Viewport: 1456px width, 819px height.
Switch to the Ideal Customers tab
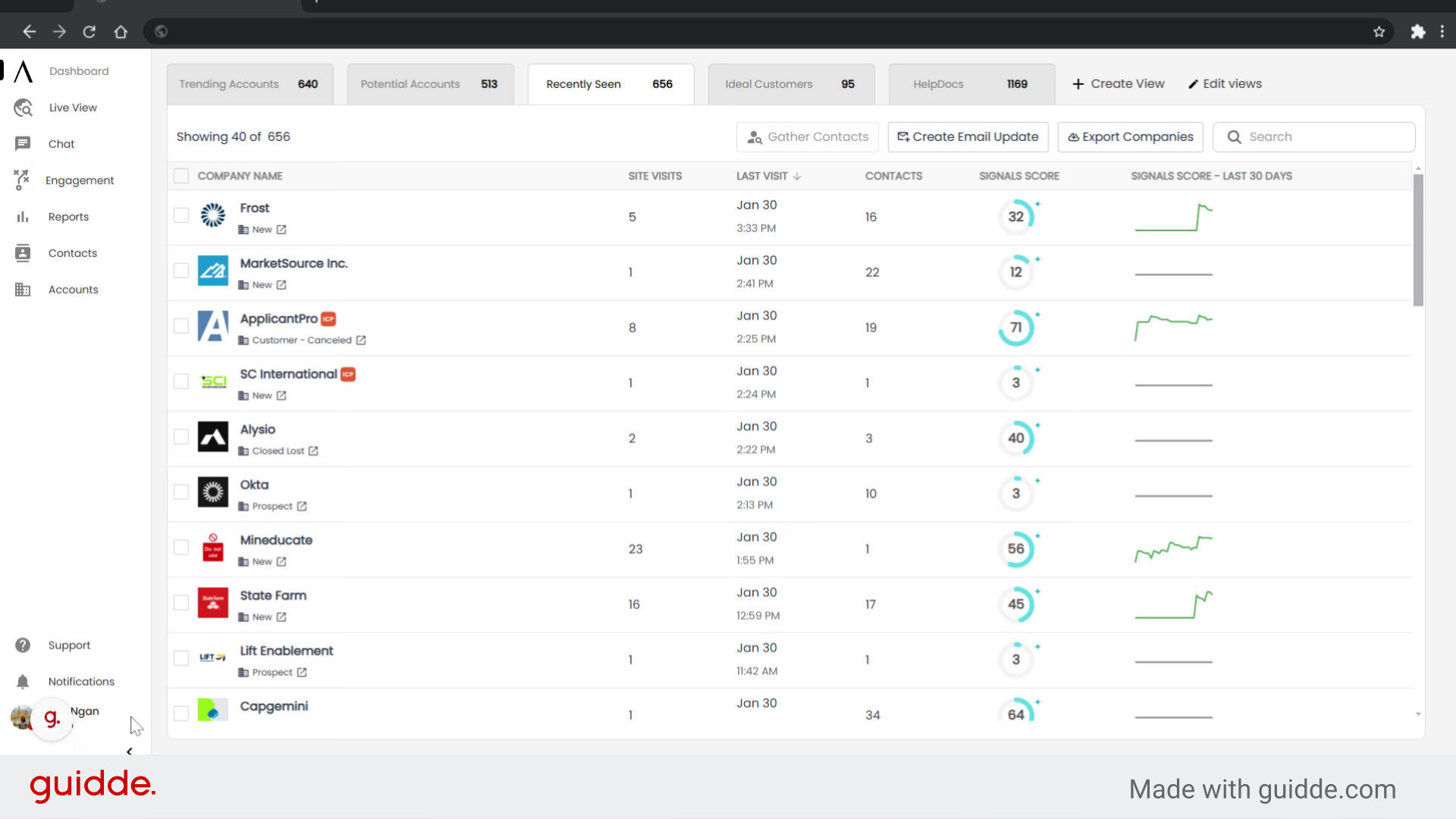[x=791, y=84]
